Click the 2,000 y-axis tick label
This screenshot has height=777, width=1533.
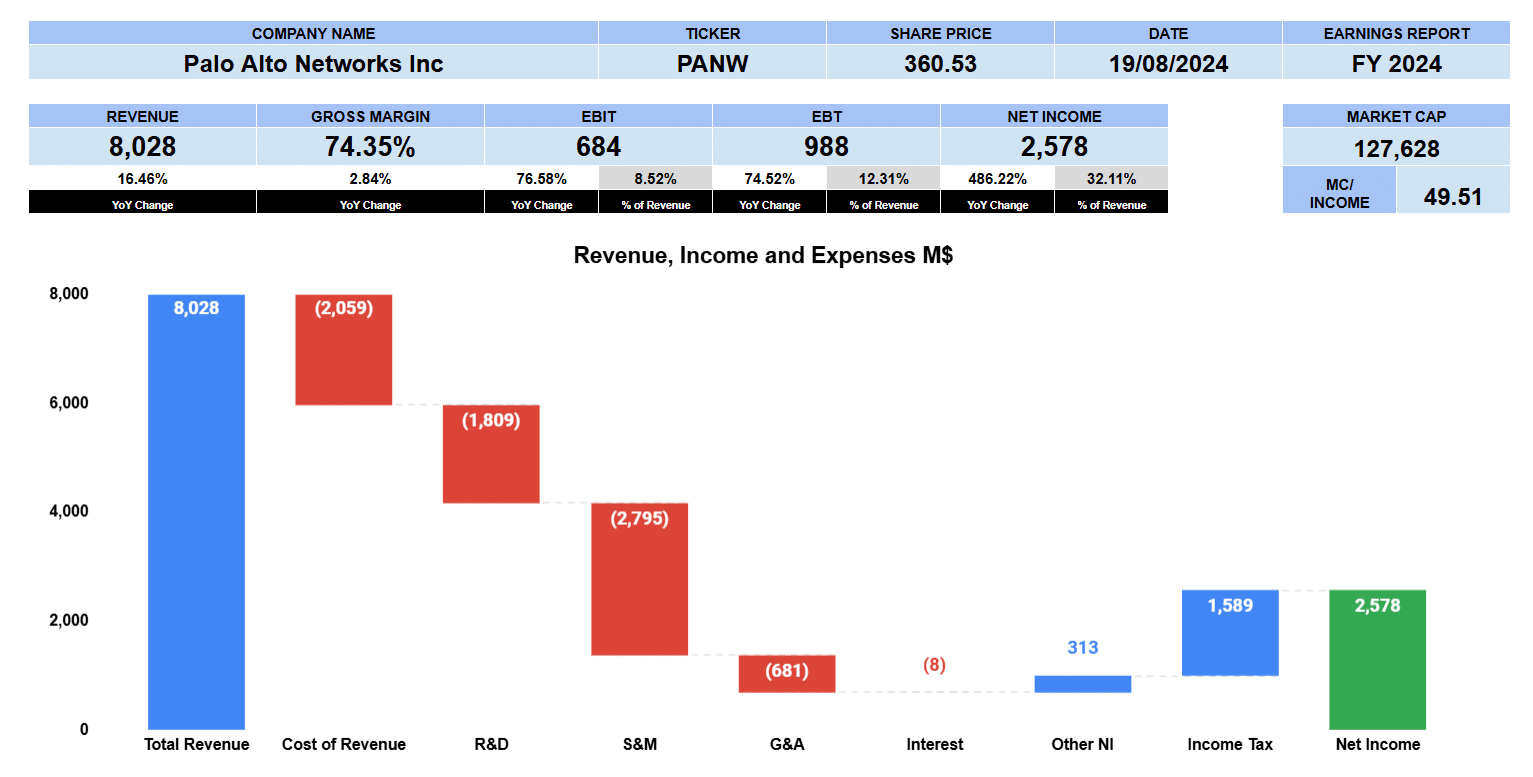[69, 620]
